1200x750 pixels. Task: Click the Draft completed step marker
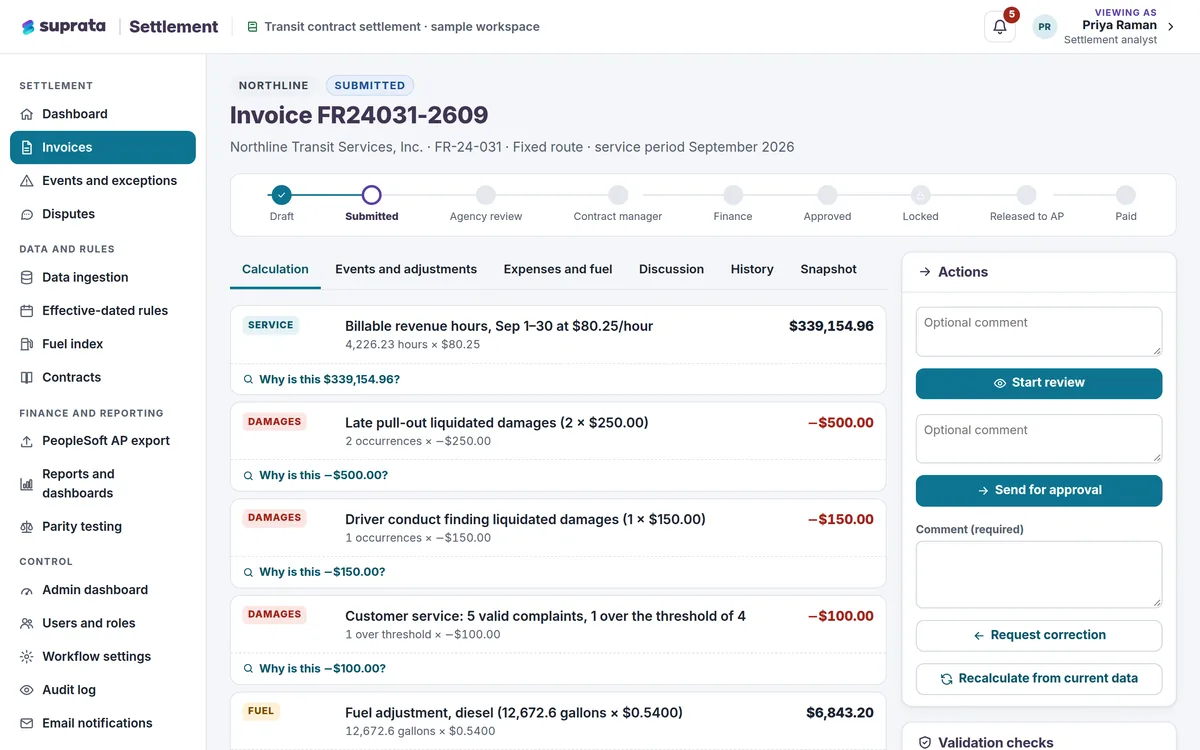(x=282, y=195)
